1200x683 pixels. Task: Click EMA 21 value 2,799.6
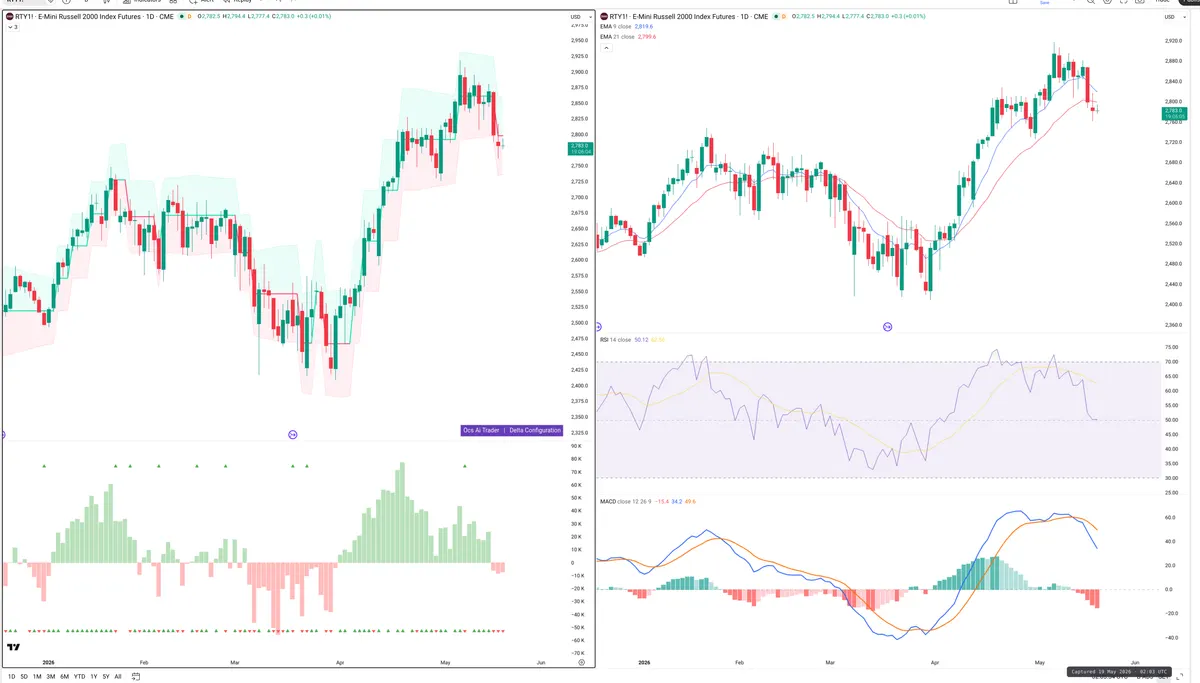(645, 37)
